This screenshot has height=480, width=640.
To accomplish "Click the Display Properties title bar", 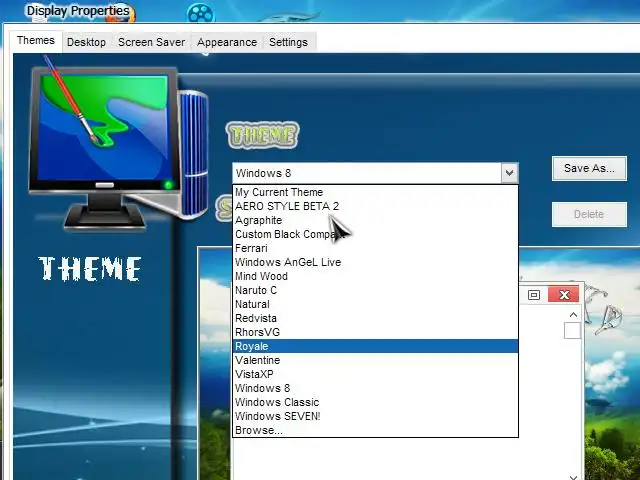I will [x=318, y=11].
